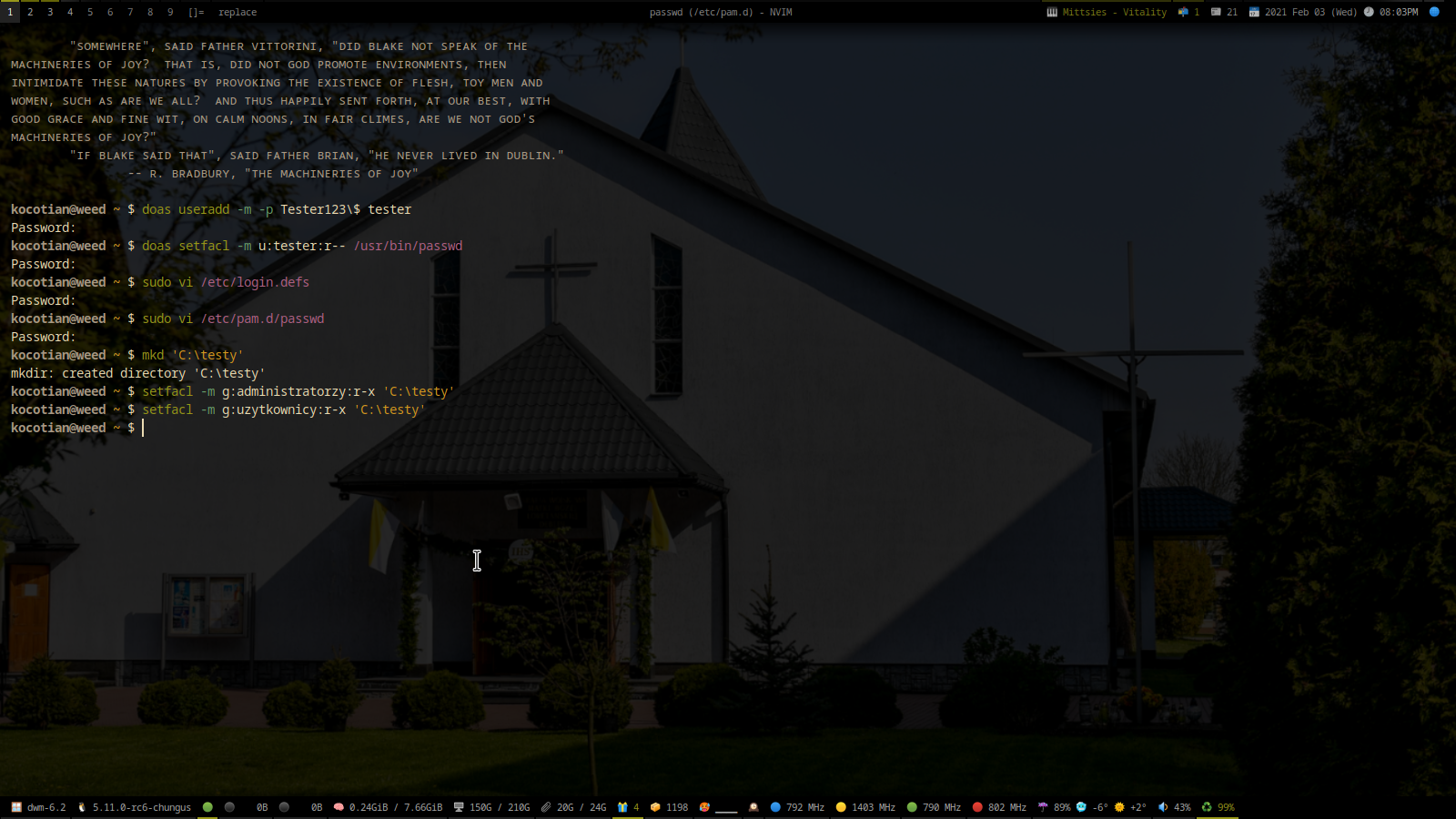Viewport: 1456px width, 819px height.
Task: Click the terminal prompt at the cursor line
Action: click(x=143, y=428)
